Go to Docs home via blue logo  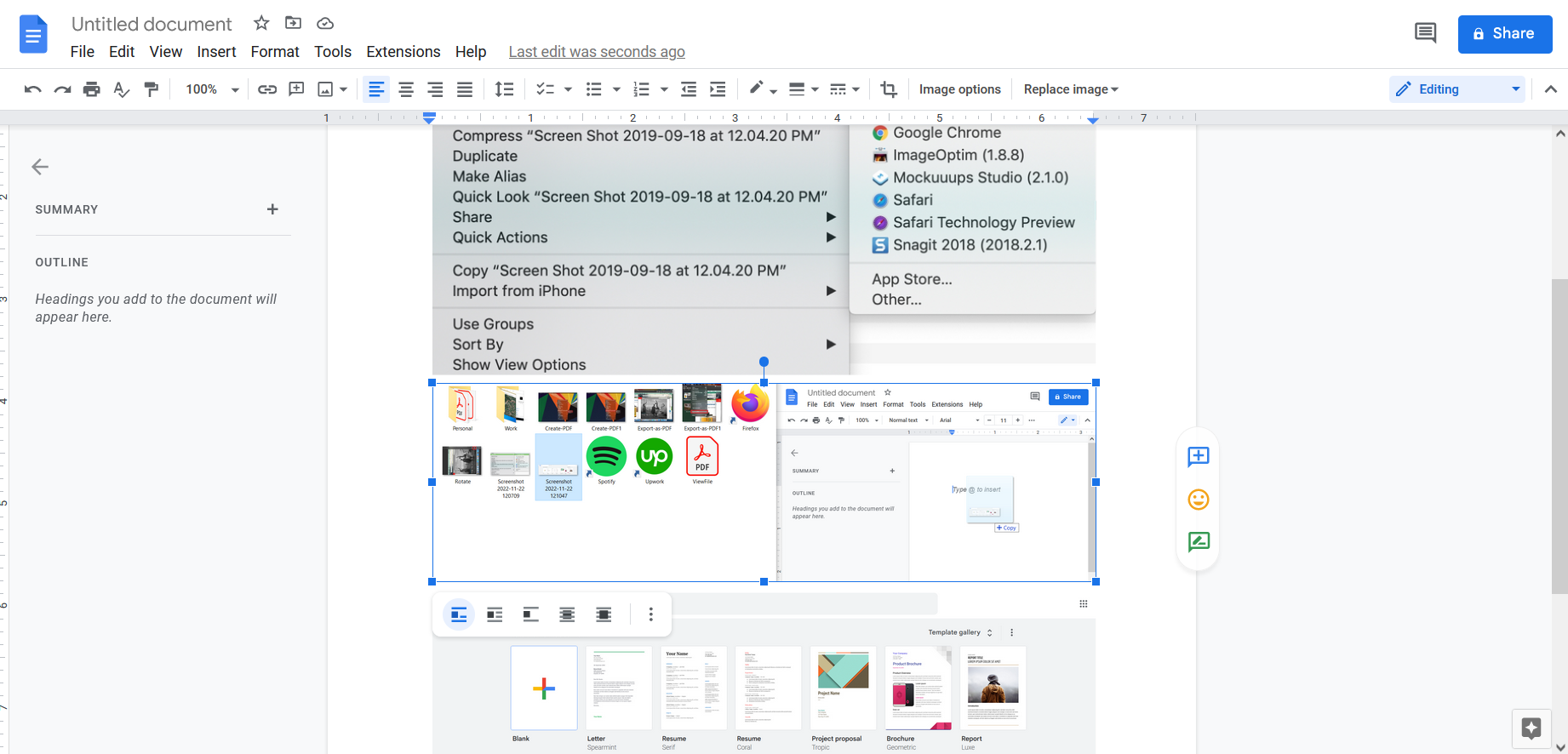[x=33, y=35]
